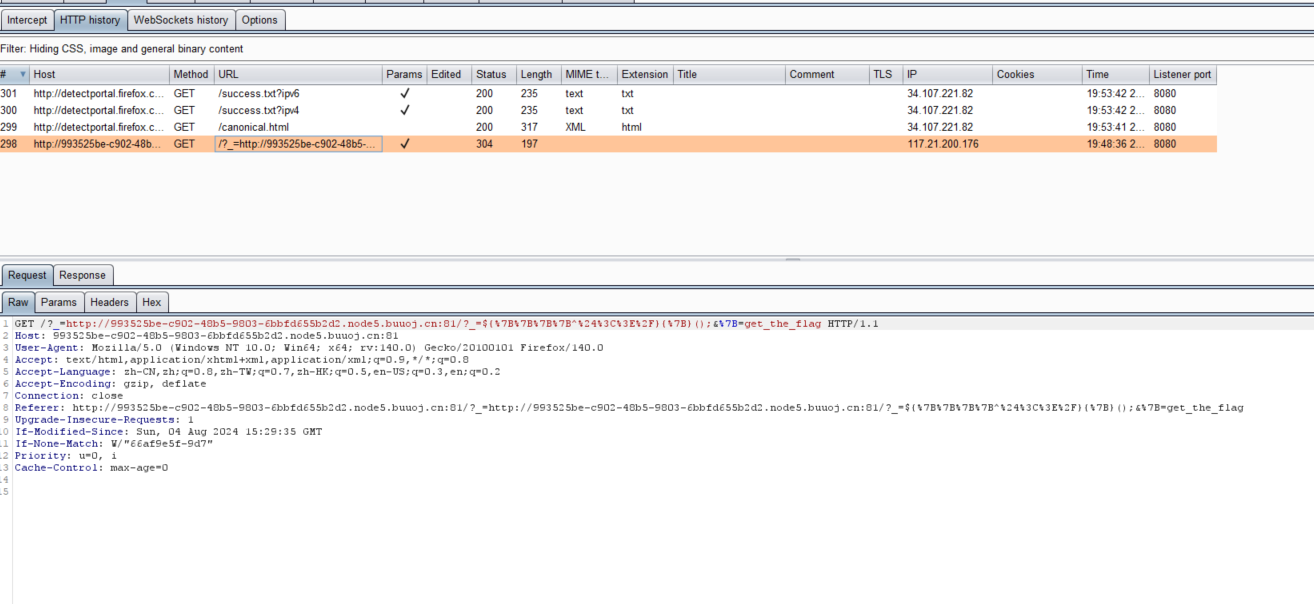Click the Params checkmark in row 298
Image resolution: width=1314 pixels, height=604 pixels.
click(404, 144)
